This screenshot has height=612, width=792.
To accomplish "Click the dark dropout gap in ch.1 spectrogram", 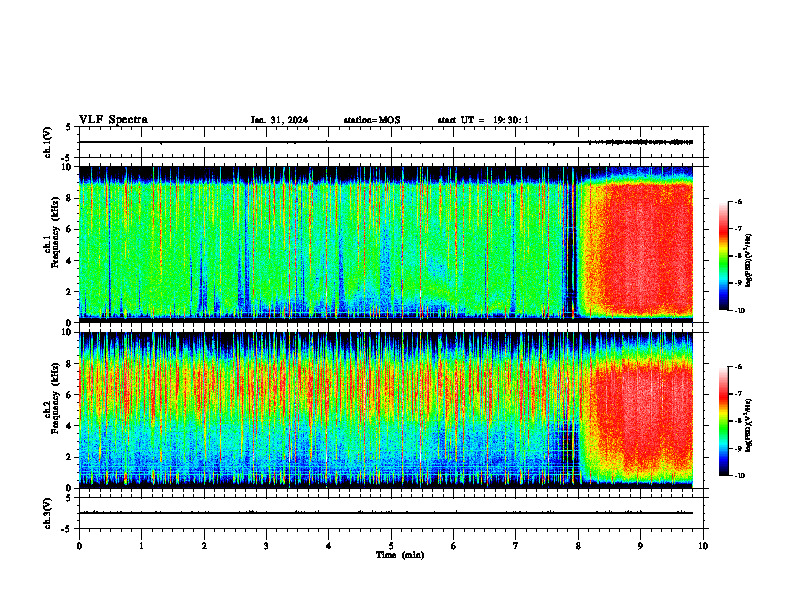I will [x=571, y=242].
